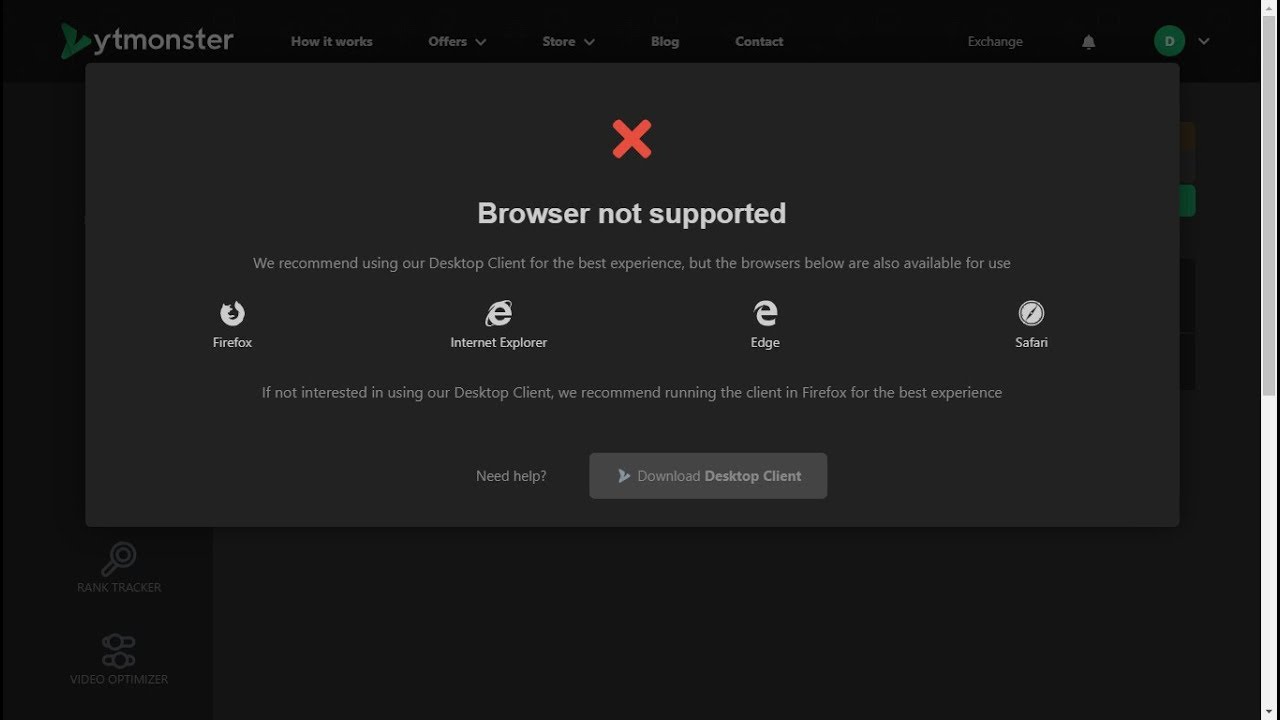The width and height of the screenshot is (1280, 720).
Task: Click the Internet Explorer label
Action: click(498, 342)
